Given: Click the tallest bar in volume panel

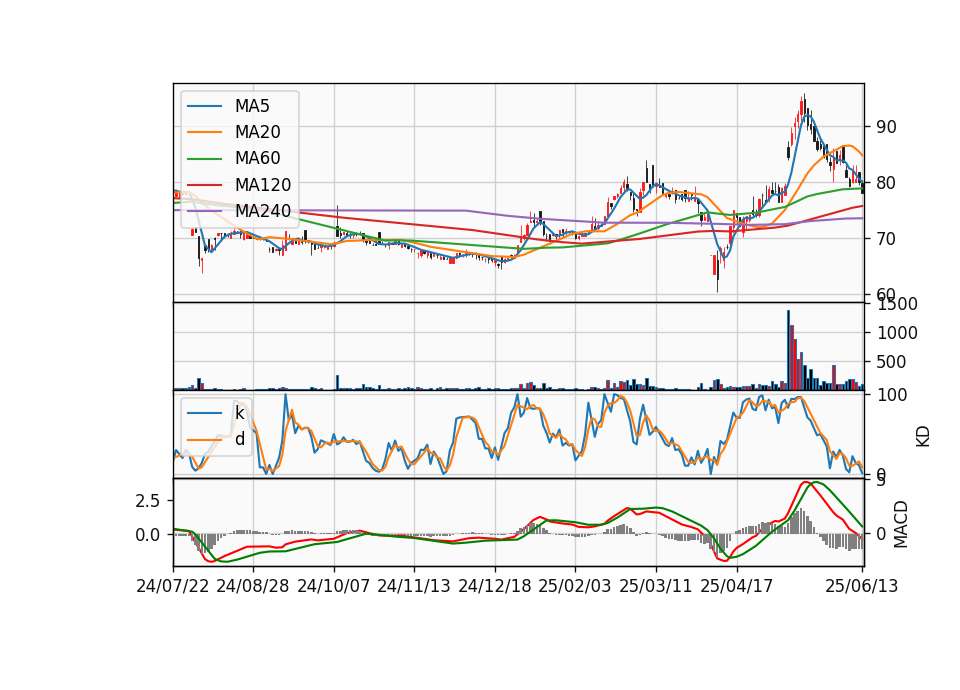Looking at the screenshot, I should (x=789, y=350).
